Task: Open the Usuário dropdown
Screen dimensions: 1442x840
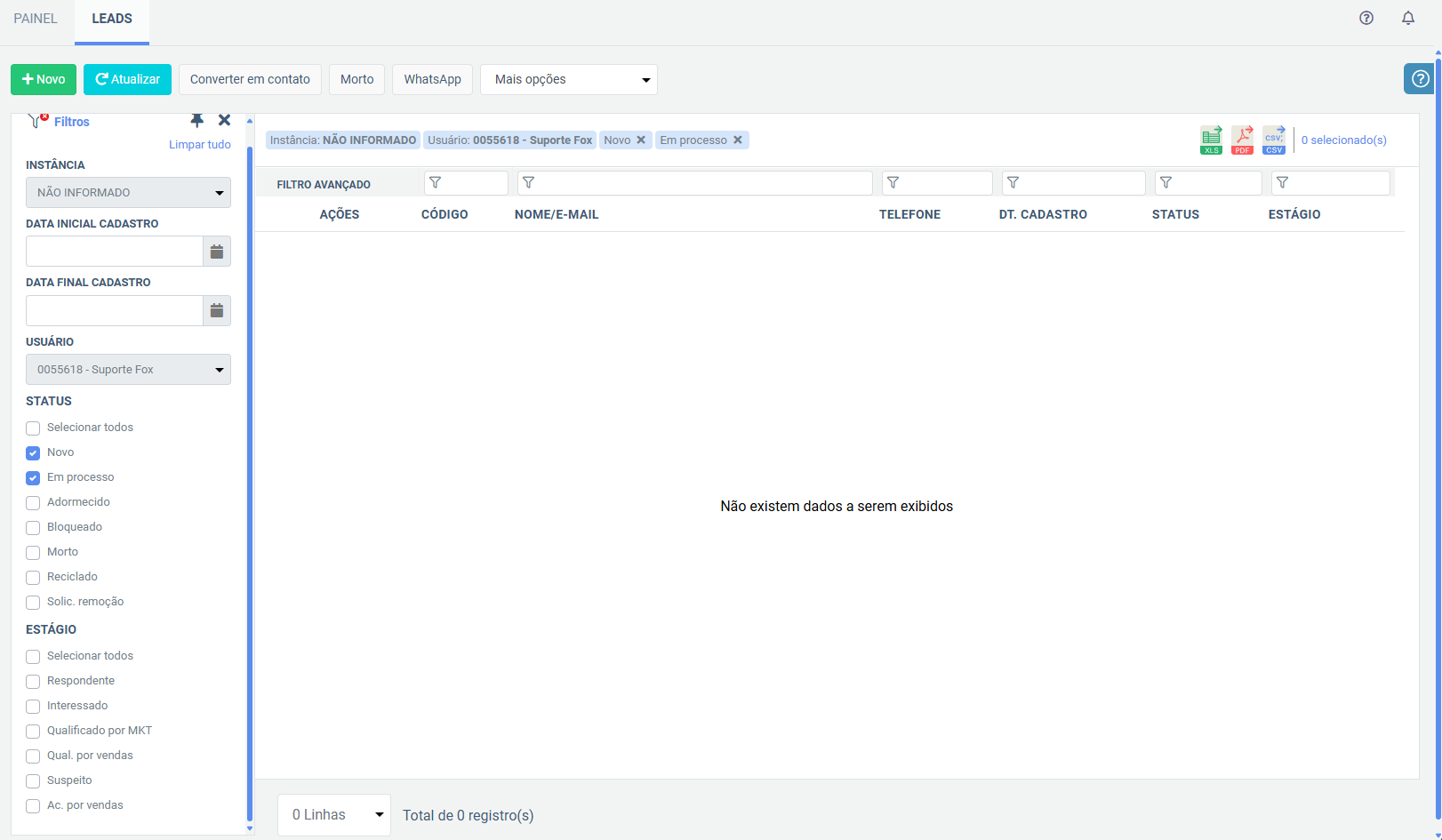Action: (128, 370)
